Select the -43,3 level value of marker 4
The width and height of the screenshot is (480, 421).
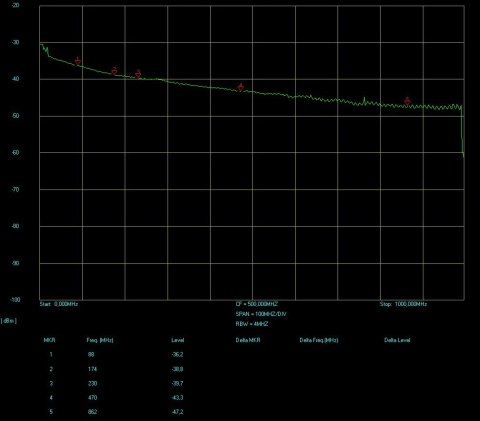[177, 398]
